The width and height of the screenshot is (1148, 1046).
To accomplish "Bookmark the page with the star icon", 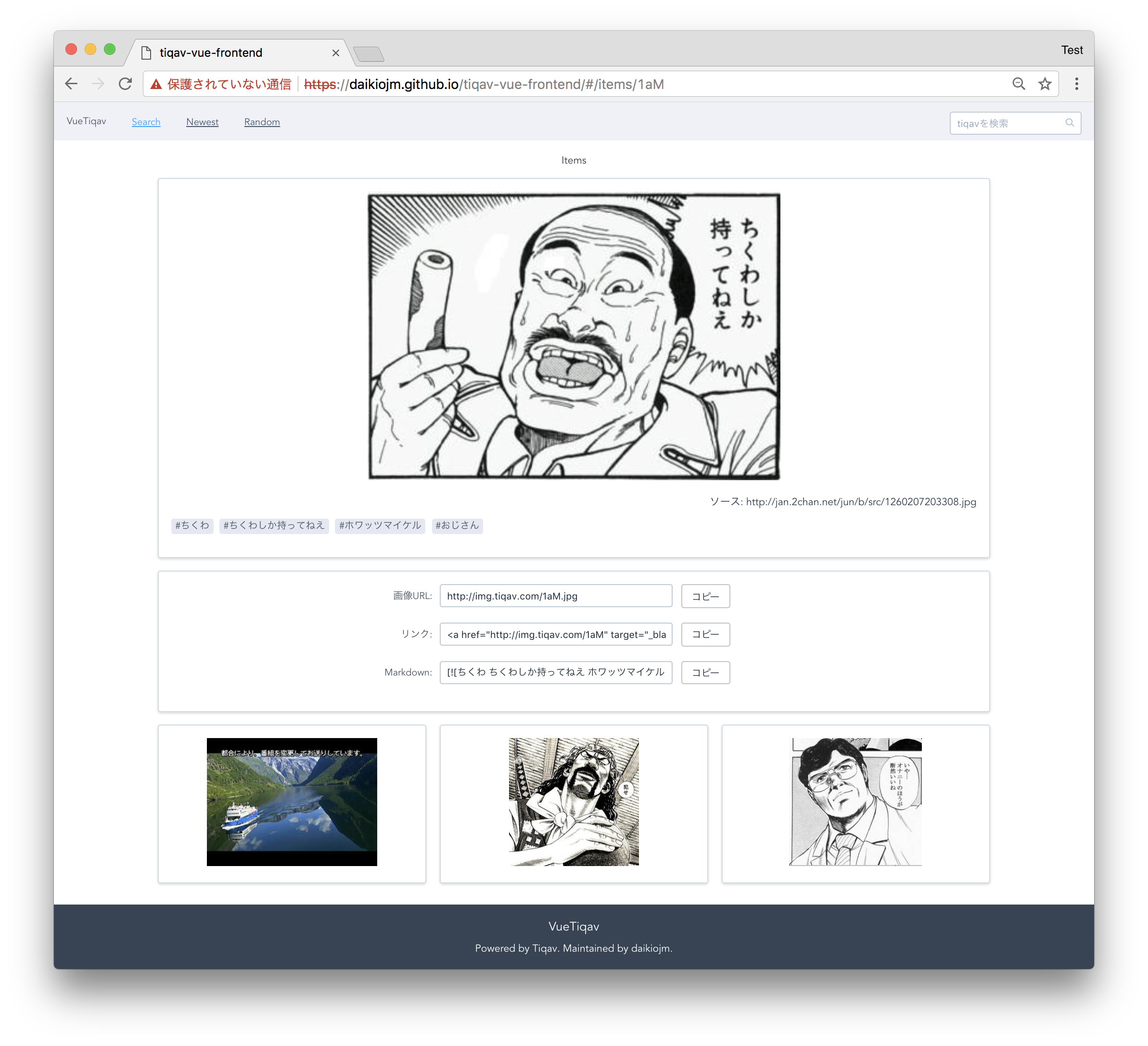I will coord(1045,84).
